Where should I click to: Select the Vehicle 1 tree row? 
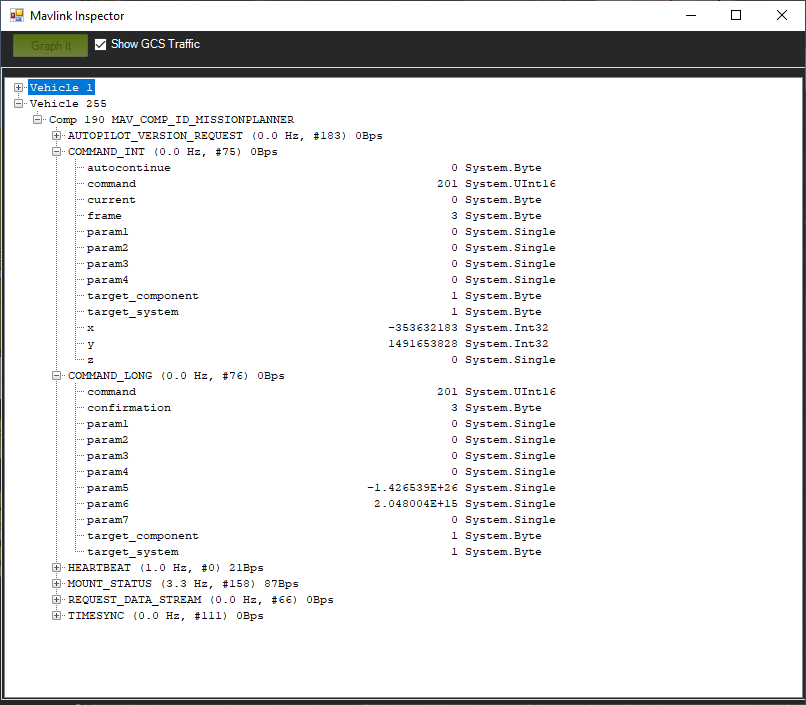tap(61, 87)
